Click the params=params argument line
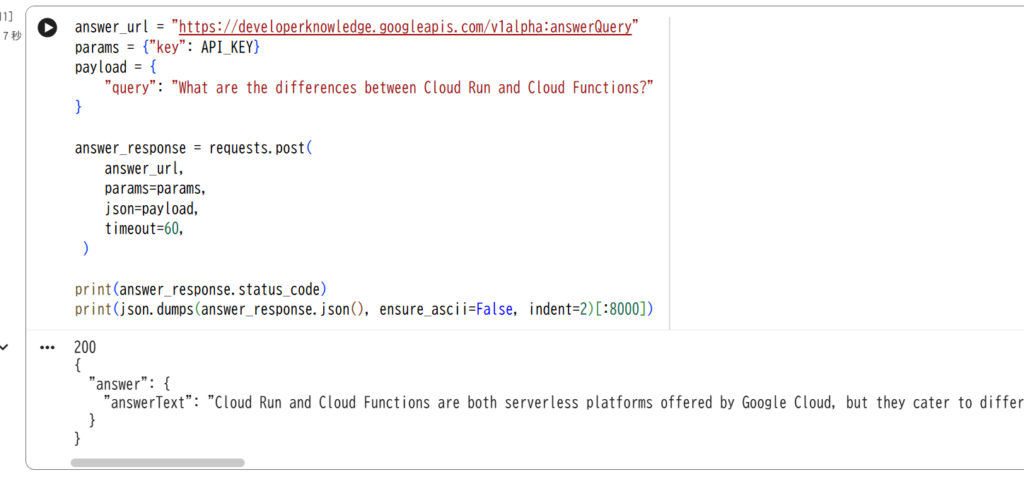 [155, 189]
